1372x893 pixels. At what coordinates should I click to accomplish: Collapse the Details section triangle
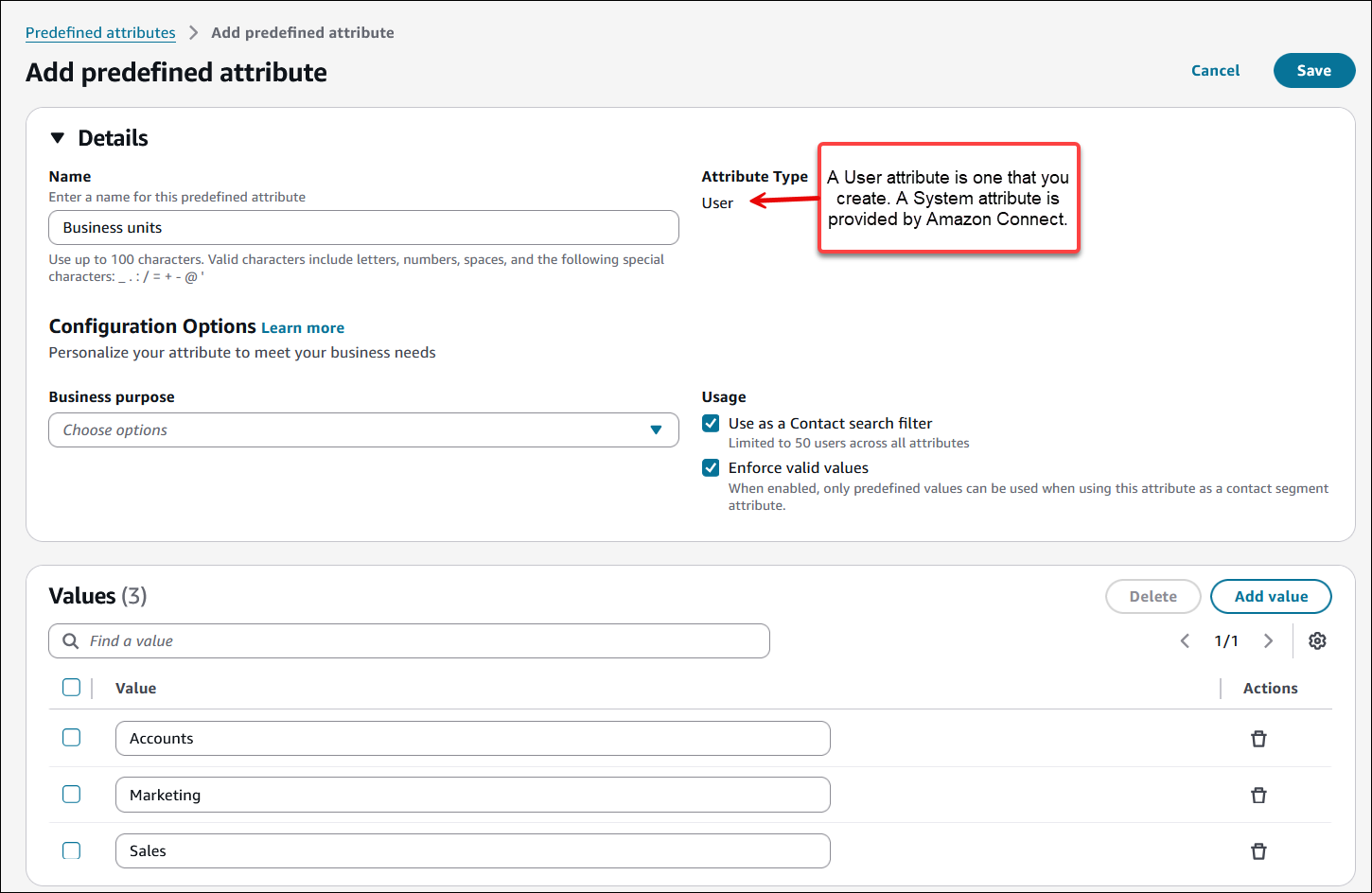point(58,138)
